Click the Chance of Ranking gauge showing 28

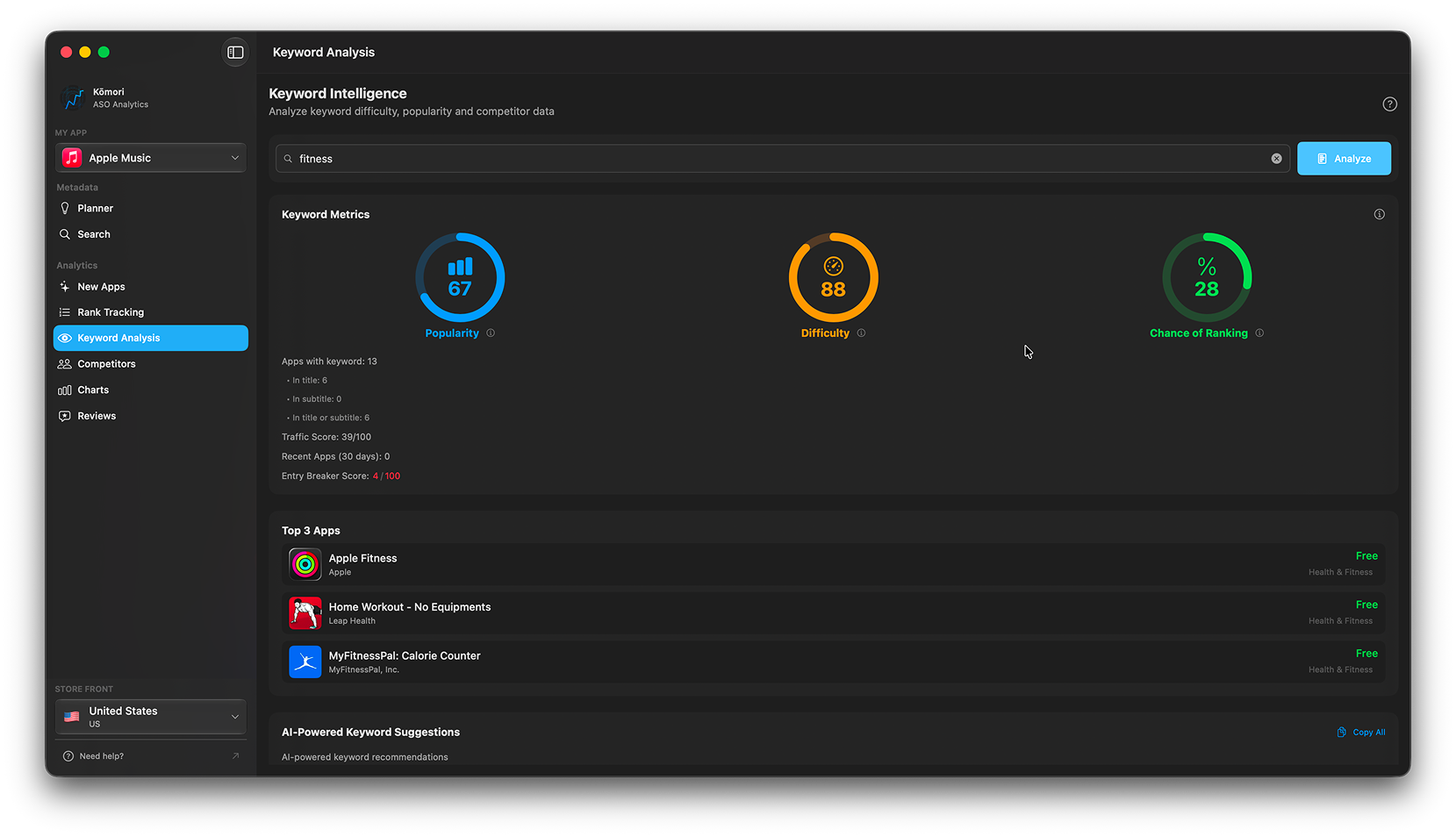tap(1207, 277)
